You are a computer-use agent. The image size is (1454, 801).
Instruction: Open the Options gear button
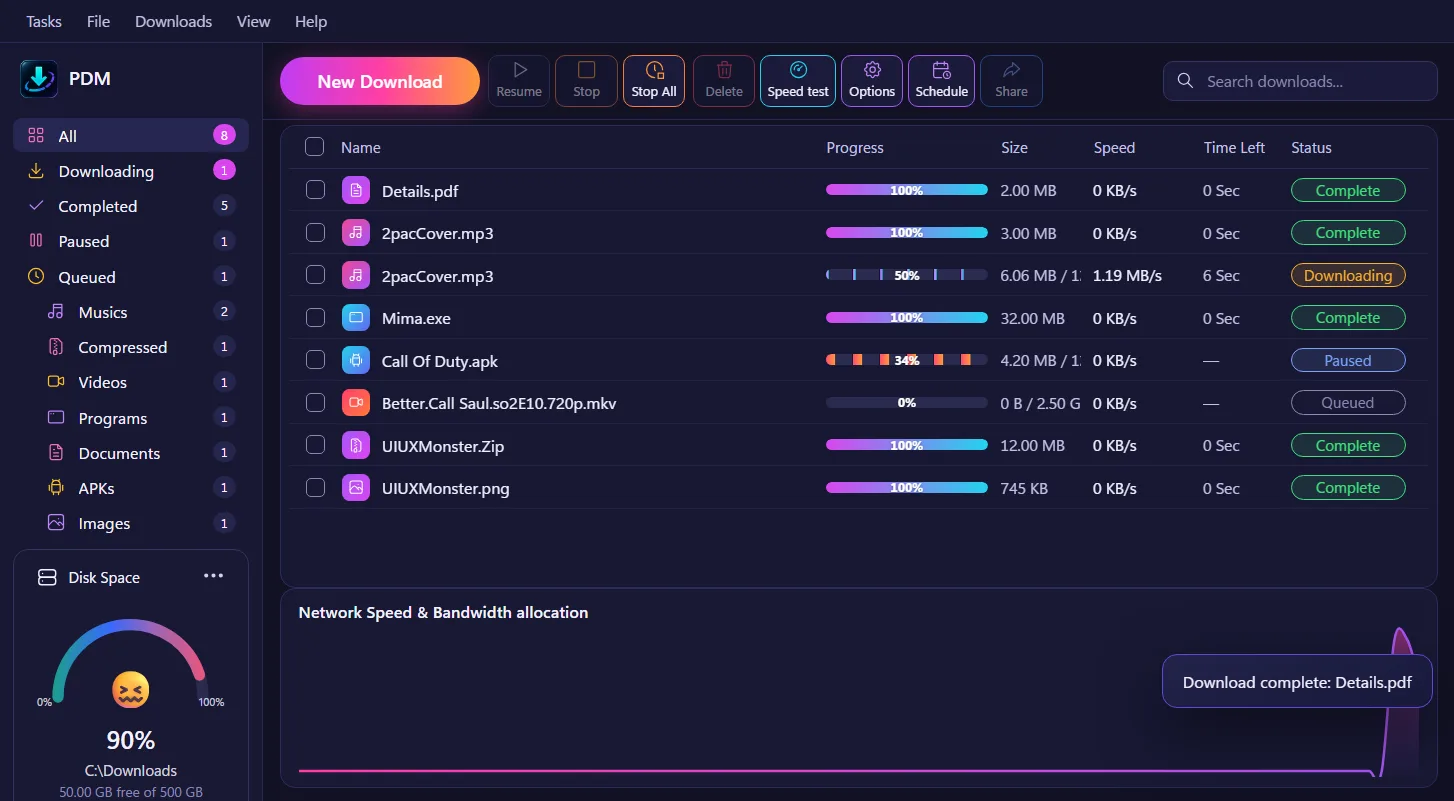[872, 81]
